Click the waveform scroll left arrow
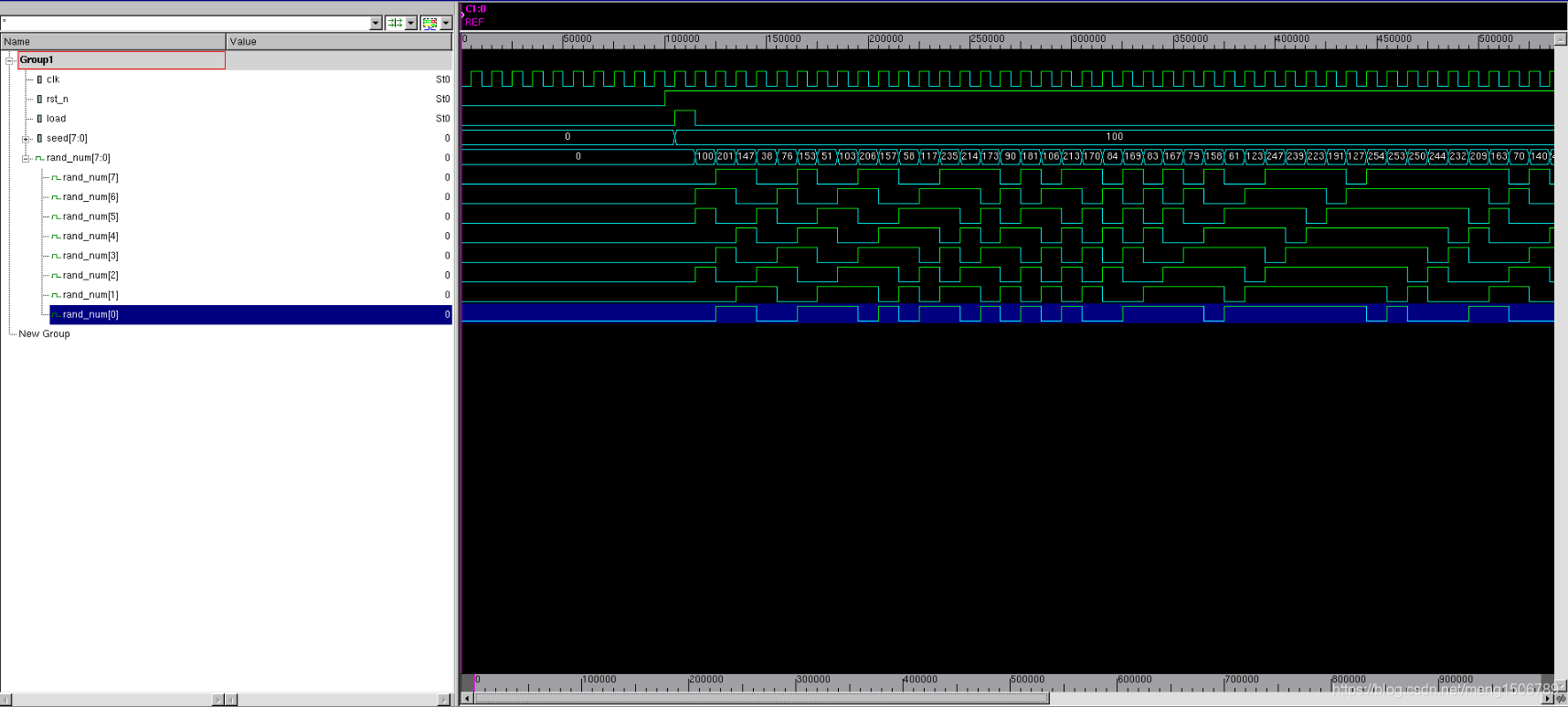1568x707 pixels. coord(468,699)
